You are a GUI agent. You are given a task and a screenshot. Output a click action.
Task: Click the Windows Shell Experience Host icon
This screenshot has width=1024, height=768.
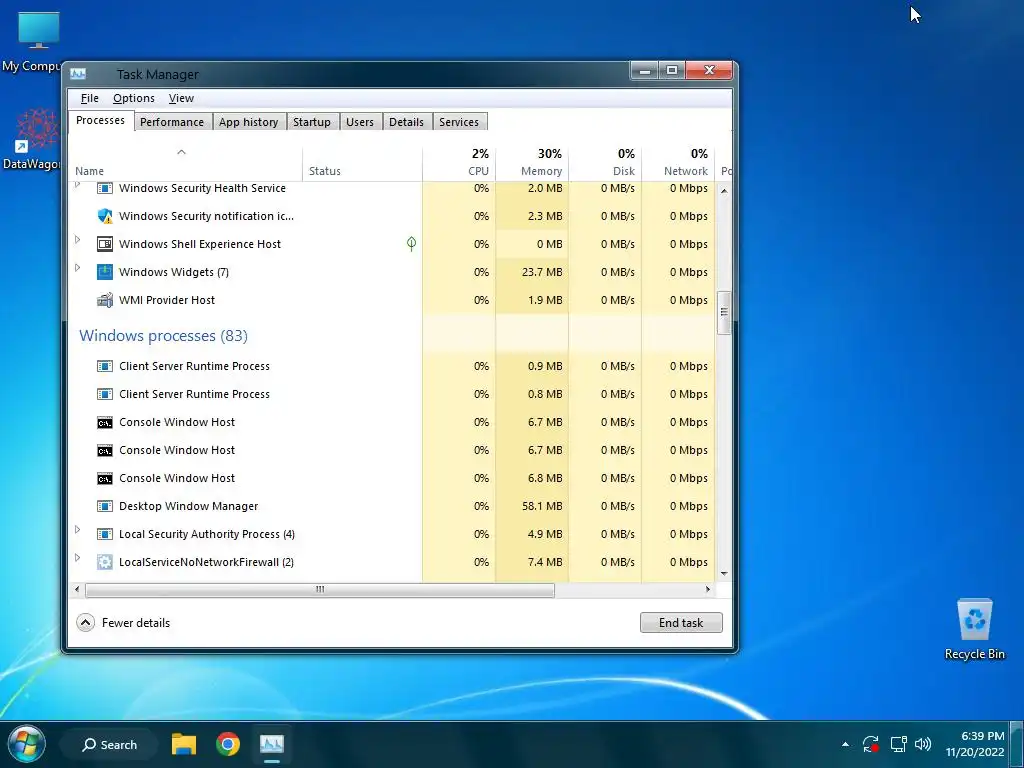click(104, 244)
